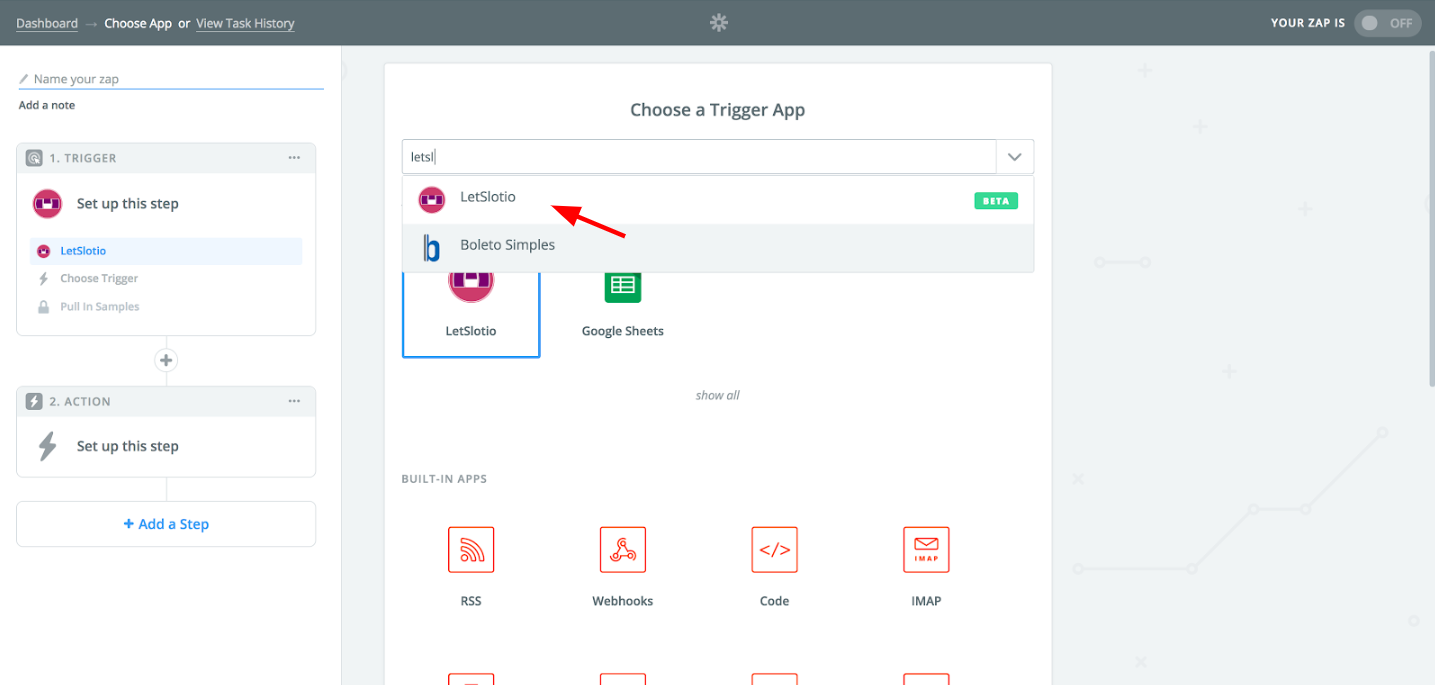Click the LetSlotio logo in Trigger step
Image resolution: width=1435 pixels, height=685 pixels.
click(47, 203)
